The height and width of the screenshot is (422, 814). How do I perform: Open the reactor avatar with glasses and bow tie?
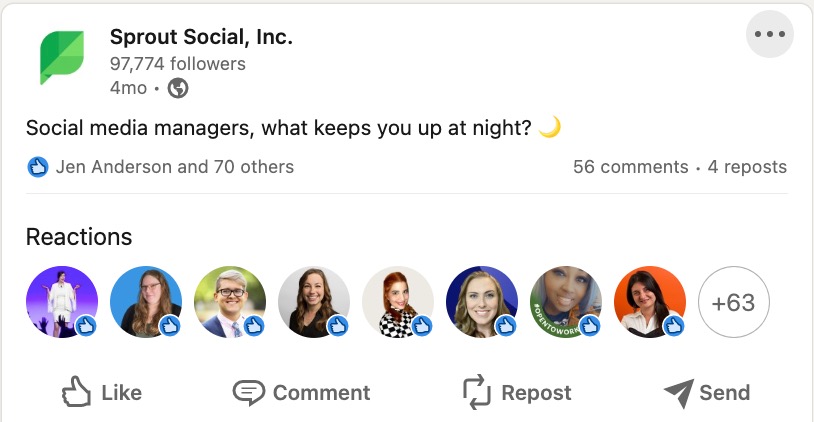pyautogui.click(x=229, y=302)
